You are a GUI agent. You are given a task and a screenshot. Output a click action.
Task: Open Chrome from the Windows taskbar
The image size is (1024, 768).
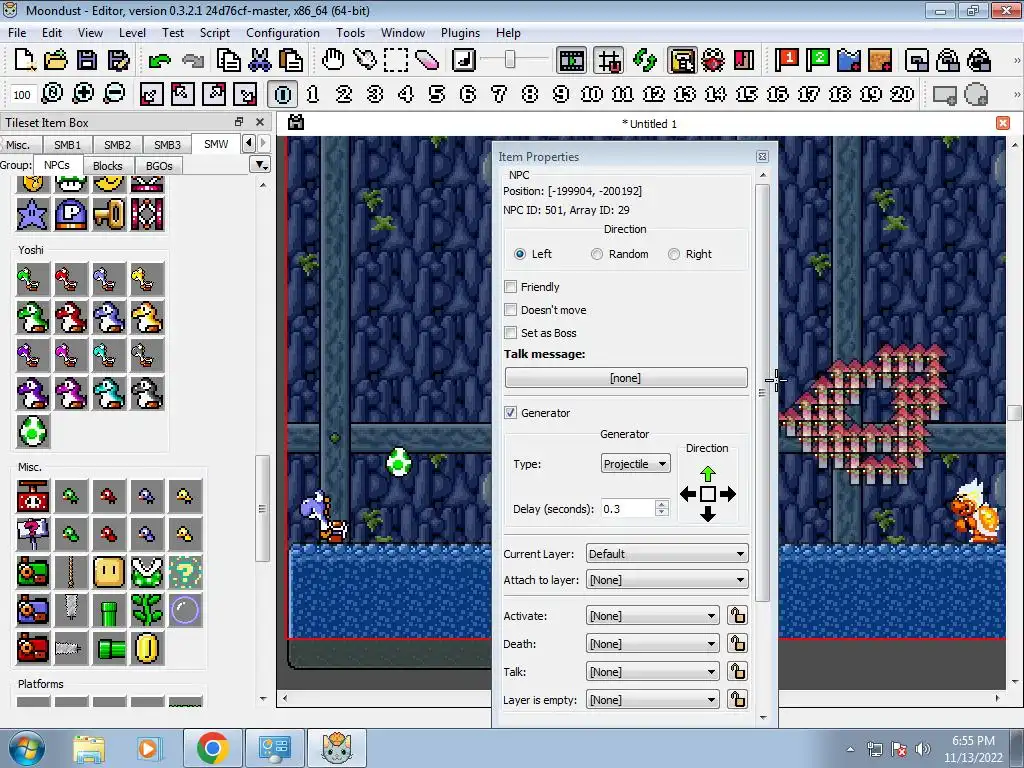[x=212, y=748]
